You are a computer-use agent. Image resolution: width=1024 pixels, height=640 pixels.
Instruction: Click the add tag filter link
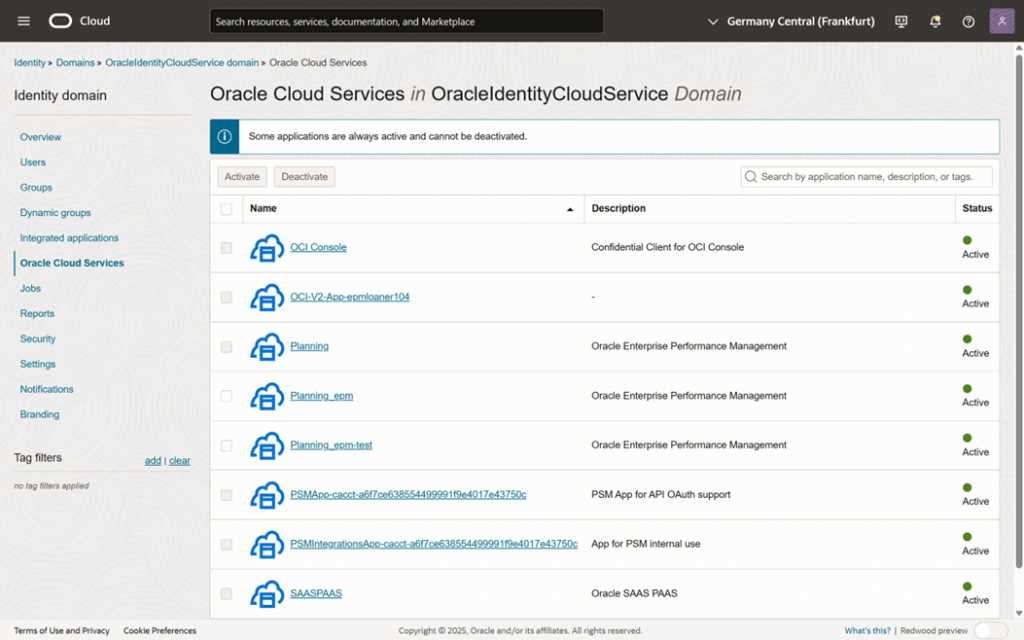tap(152, 461)
